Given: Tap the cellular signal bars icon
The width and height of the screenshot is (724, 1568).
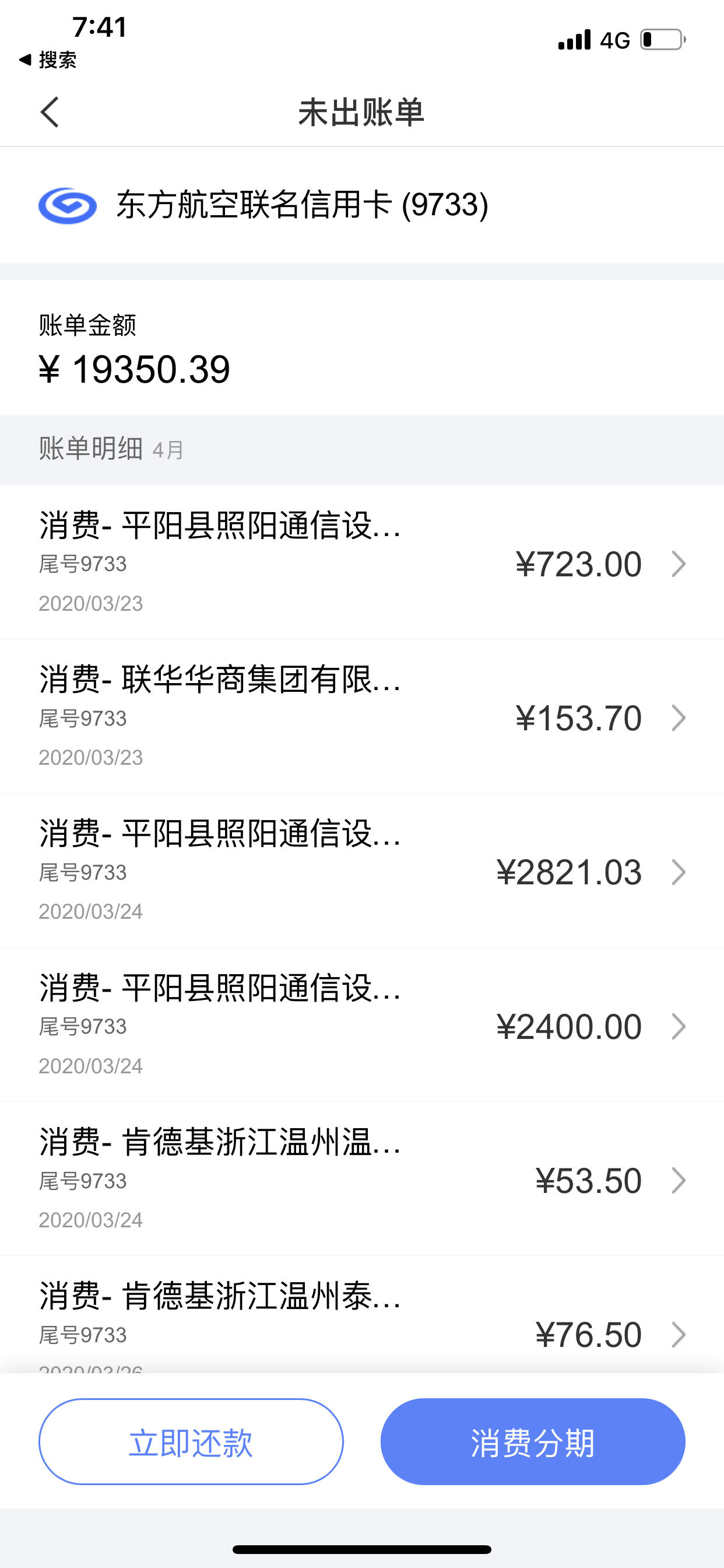Looking at the screenshot, I should pyautogui.click(x=574, y=40).
